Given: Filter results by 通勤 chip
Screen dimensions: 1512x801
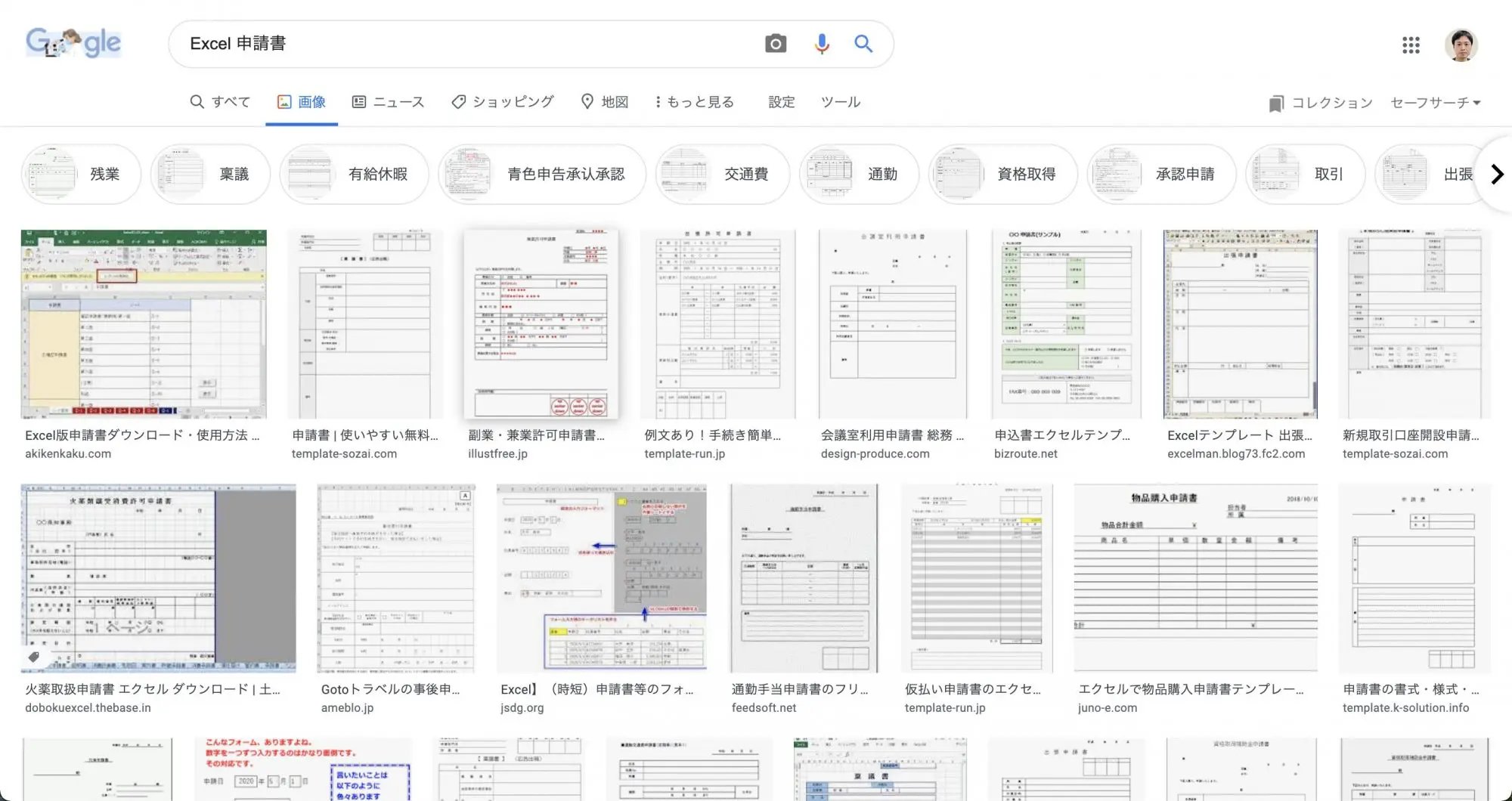Looking at the screenshot, I should [x=859, y=174].
